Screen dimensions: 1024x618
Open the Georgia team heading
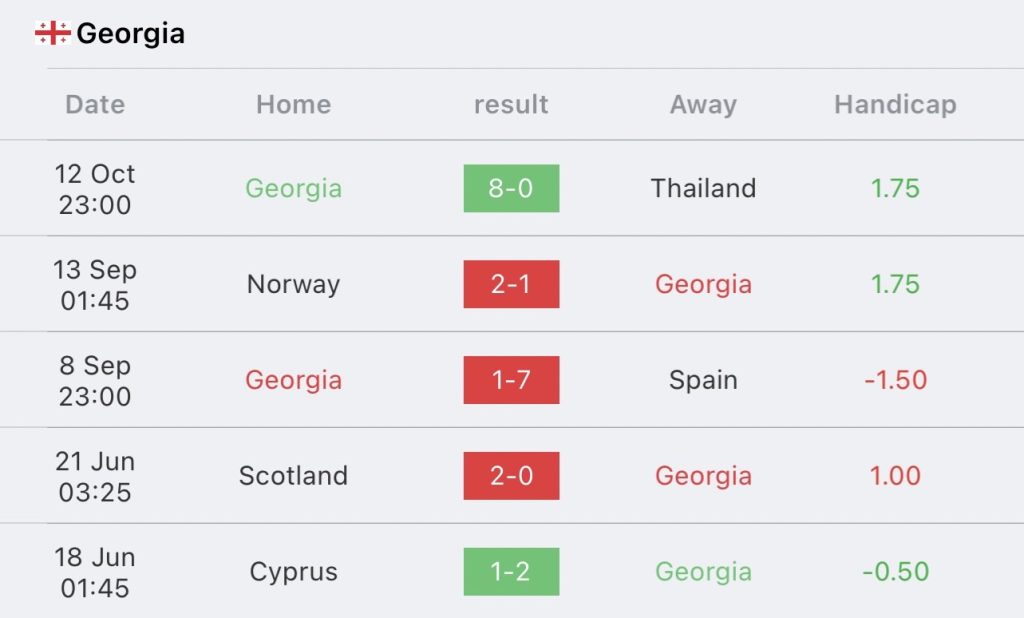pyautogui.click(x=131, y=33)
